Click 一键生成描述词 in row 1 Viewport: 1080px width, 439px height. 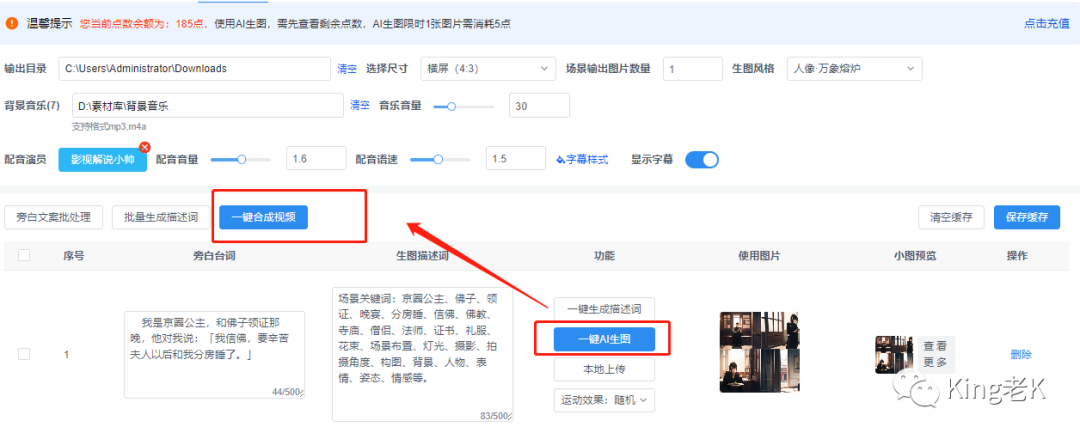(x=604, y=309)
